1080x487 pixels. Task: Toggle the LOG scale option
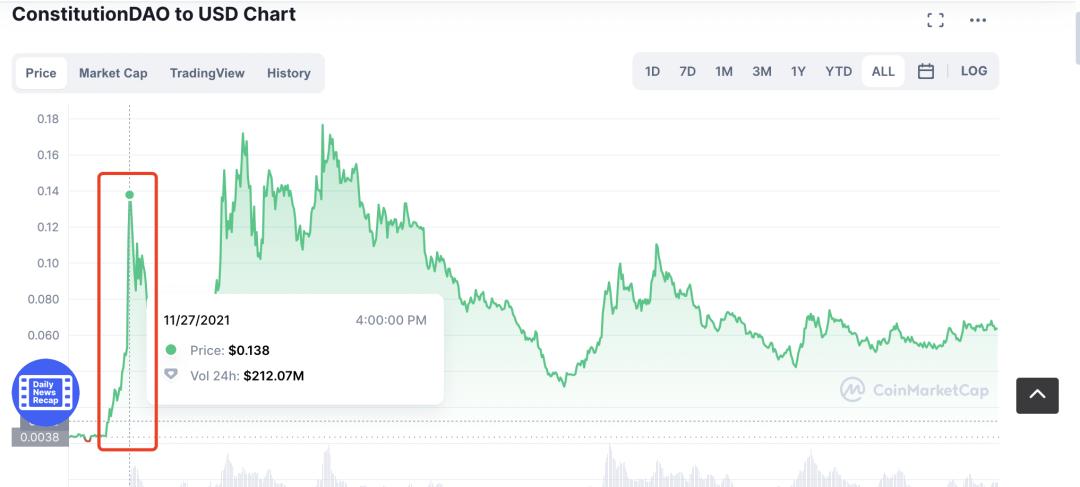[x=973, y=71]
